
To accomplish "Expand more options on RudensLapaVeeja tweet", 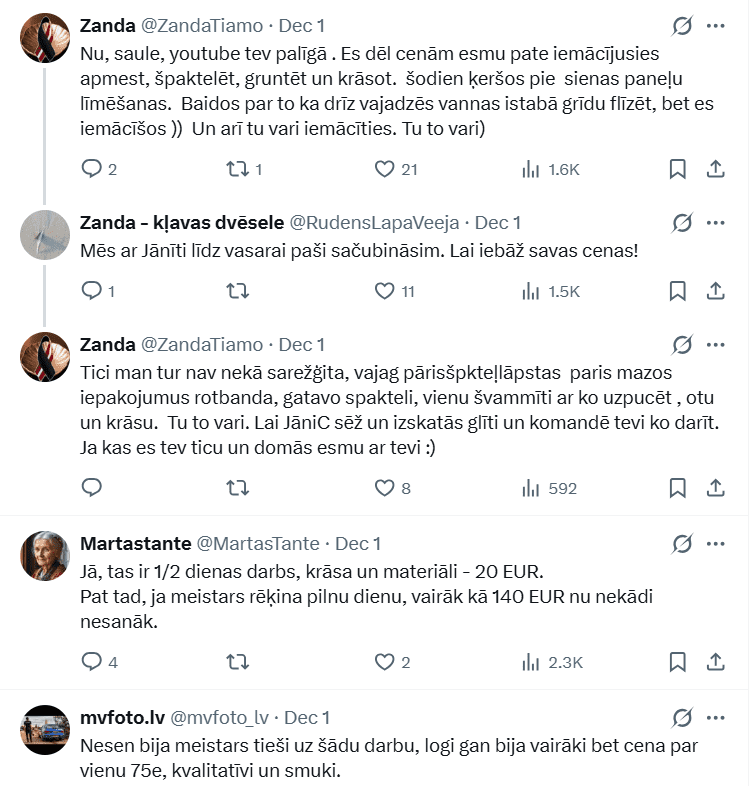I will pos(716,222).
